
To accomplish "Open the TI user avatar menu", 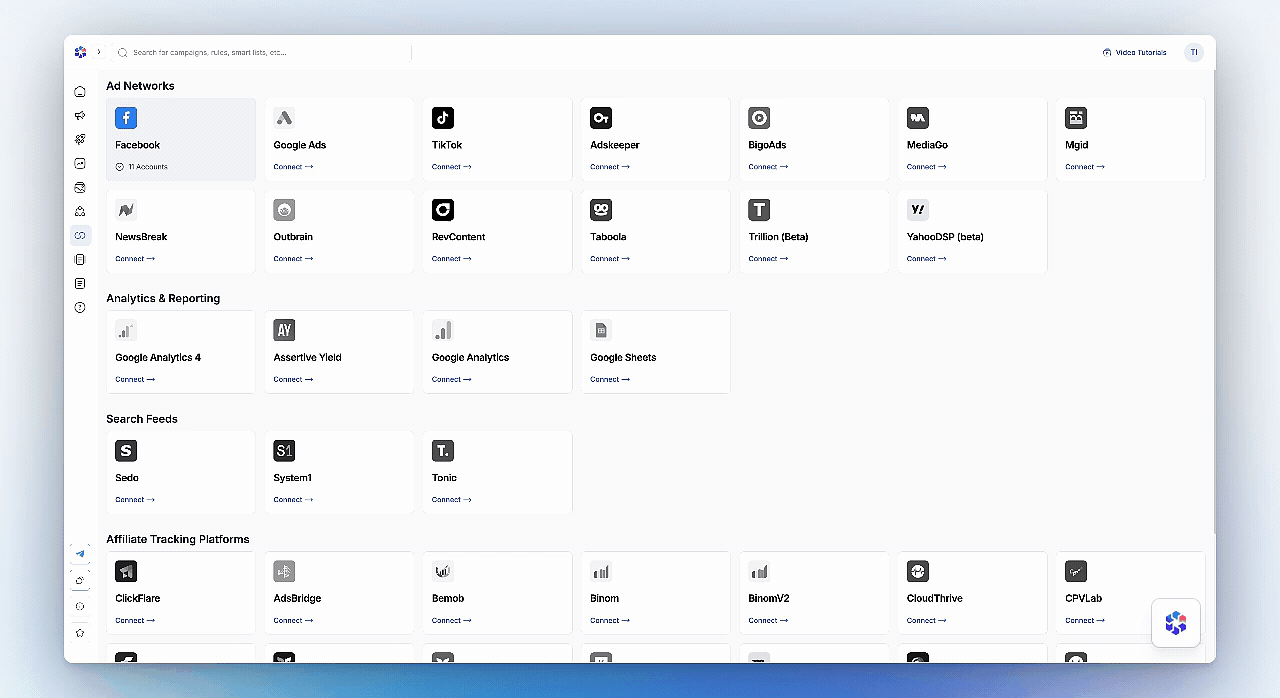I will (x=1194, y=52).
